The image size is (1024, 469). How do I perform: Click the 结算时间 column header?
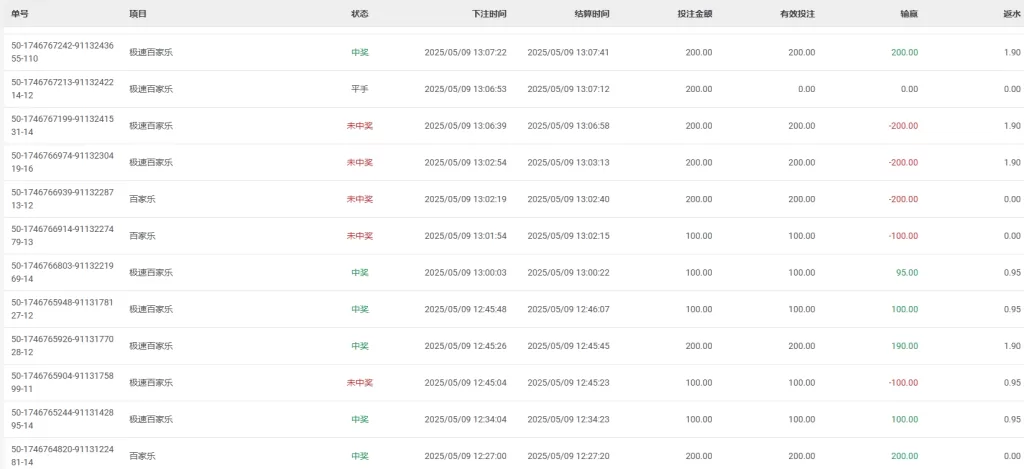click(x=592, y=13)
